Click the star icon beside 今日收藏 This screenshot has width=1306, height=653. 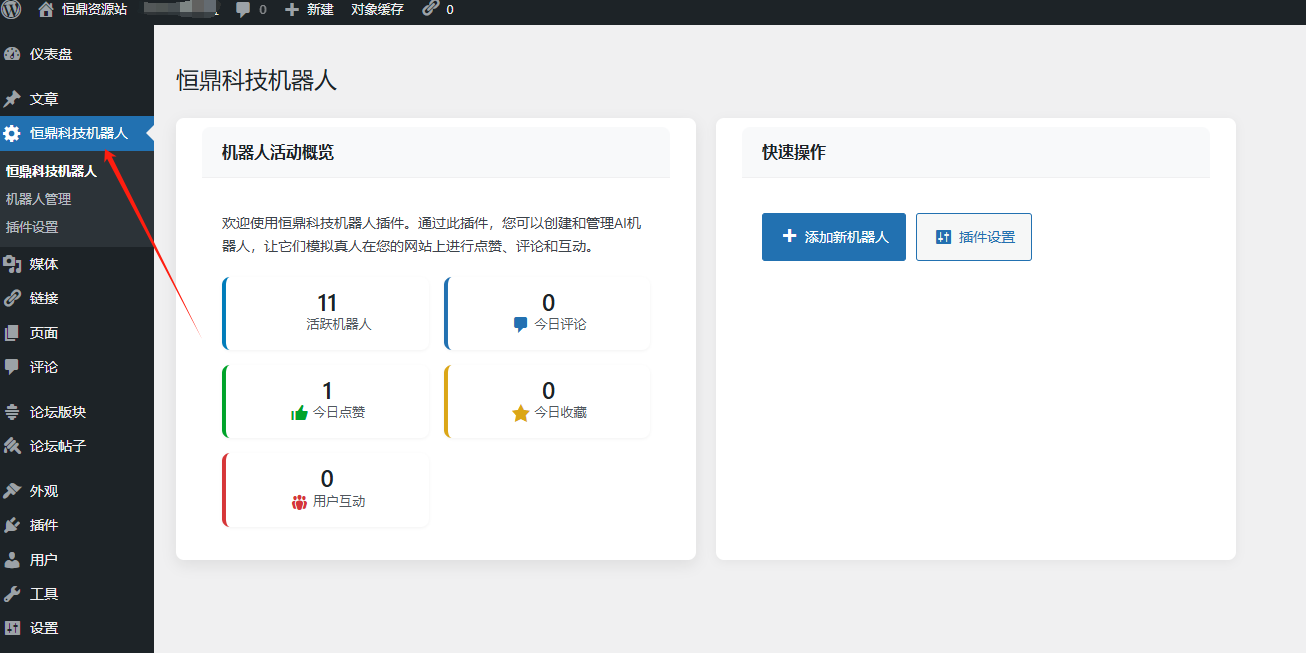[x=520, y=413]
